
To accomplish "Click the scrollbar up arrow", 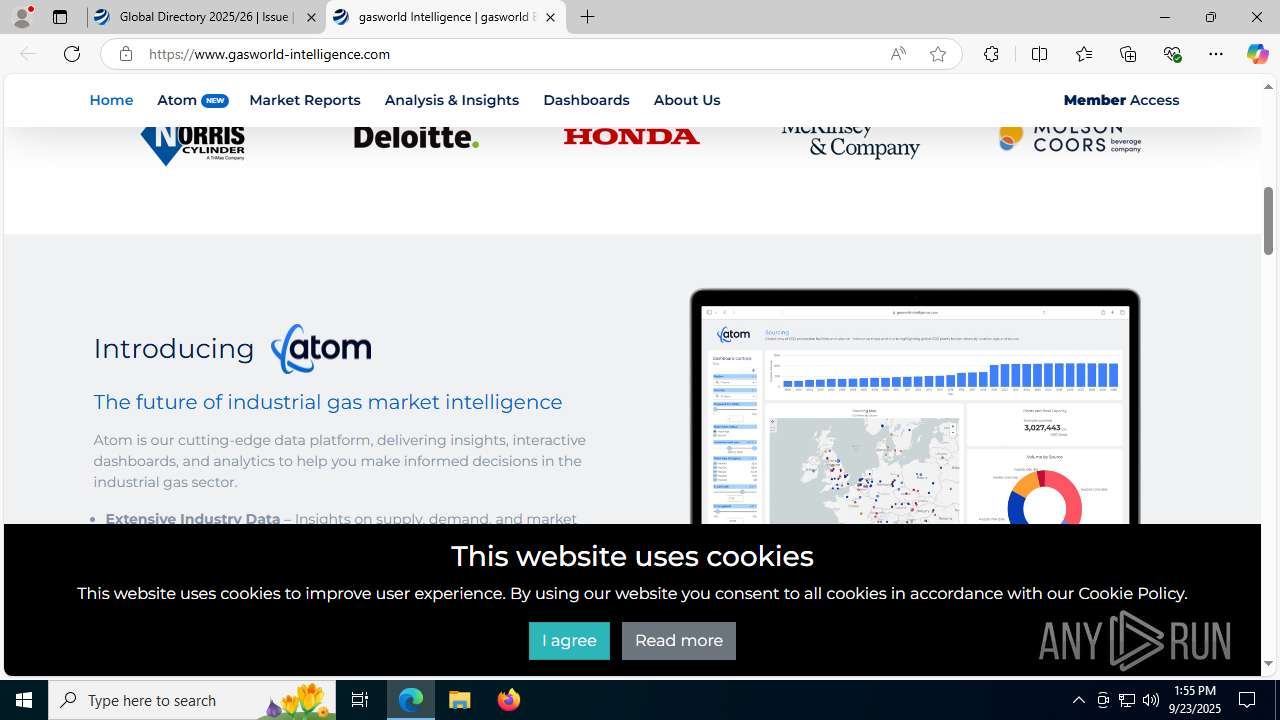I will coord(1268,87).
